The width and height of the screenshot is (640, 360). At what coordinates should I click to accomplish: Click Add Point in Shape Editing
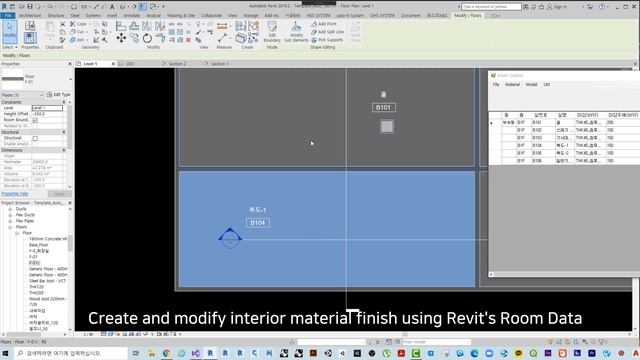[324, 24]
